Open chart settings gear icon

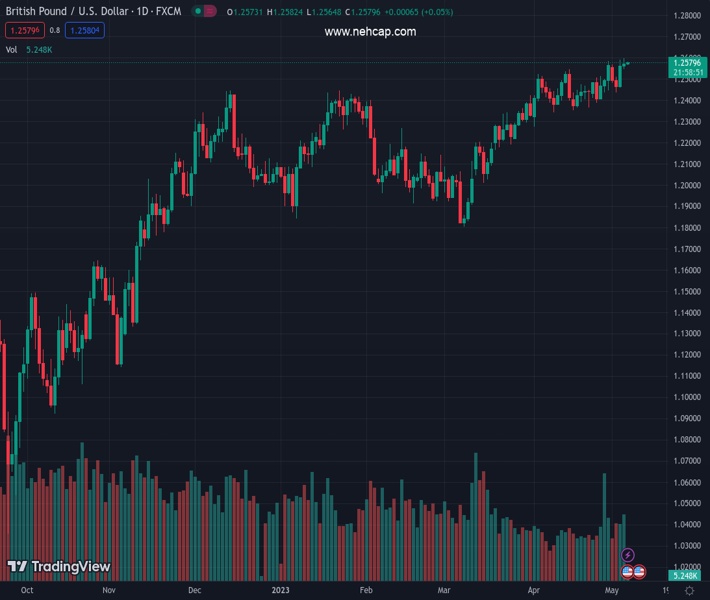(689, 591)
